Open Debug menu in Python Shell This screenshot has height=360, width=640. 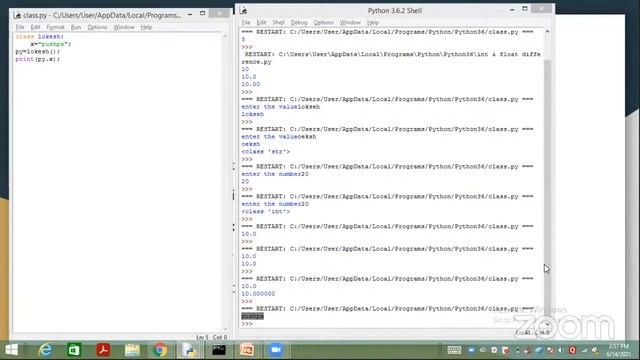tap(299, 22)
